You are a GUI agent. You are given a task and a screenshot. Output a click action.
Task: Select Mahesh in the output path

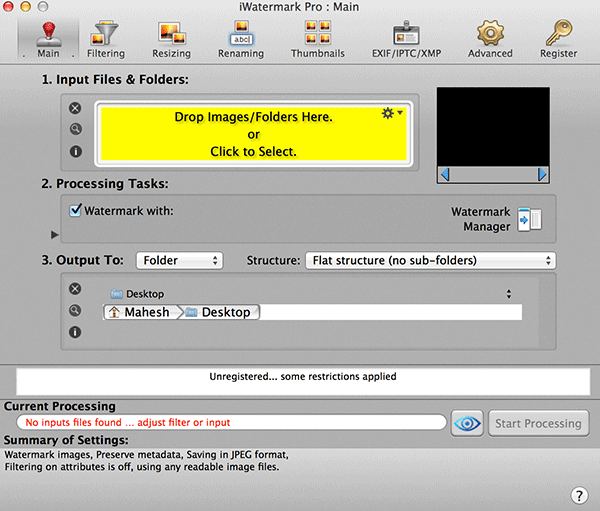pos(141,312)
